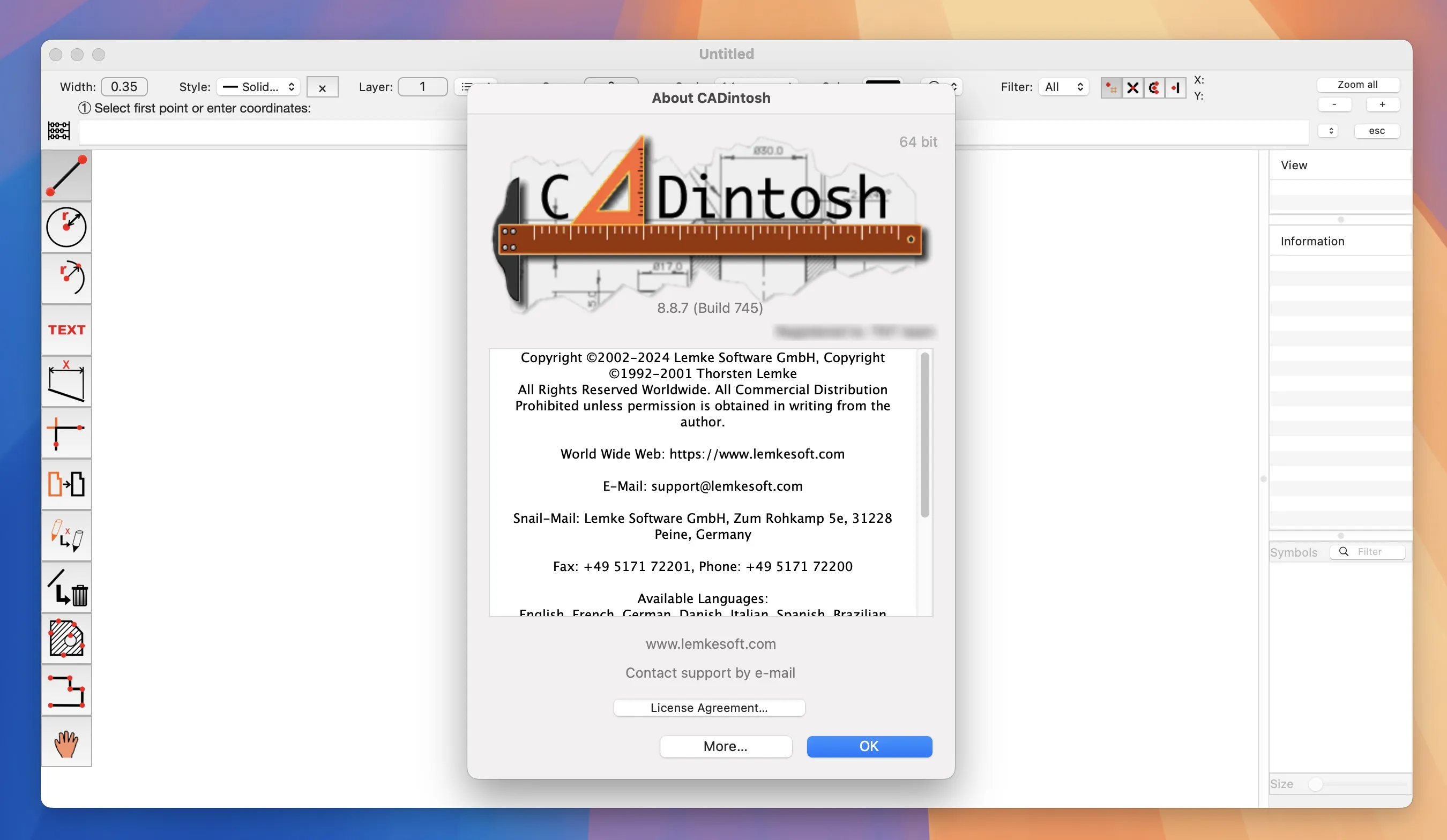Click the sidebar splitter dot beside canvas

pos(1263,479)
